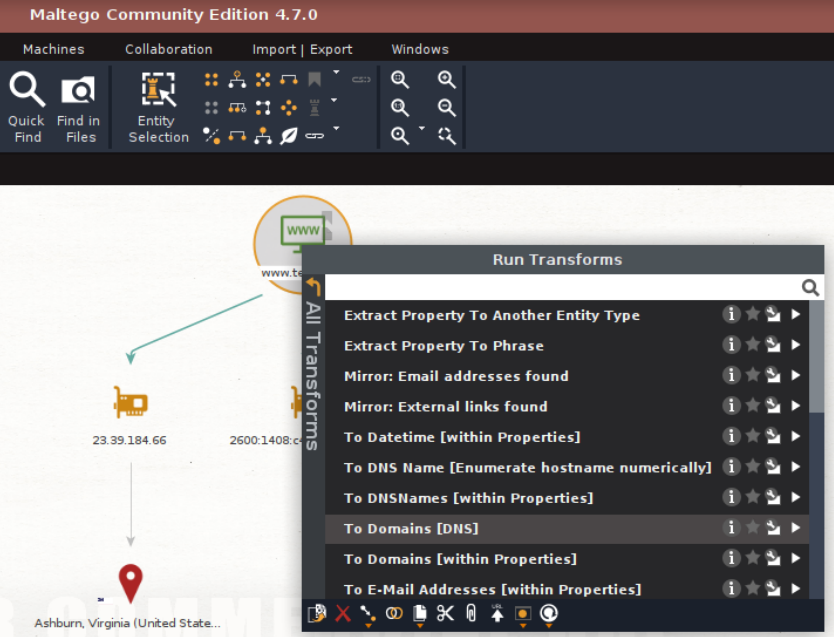Click the Add Parents tree icon with plus

(x=237, y=80)
